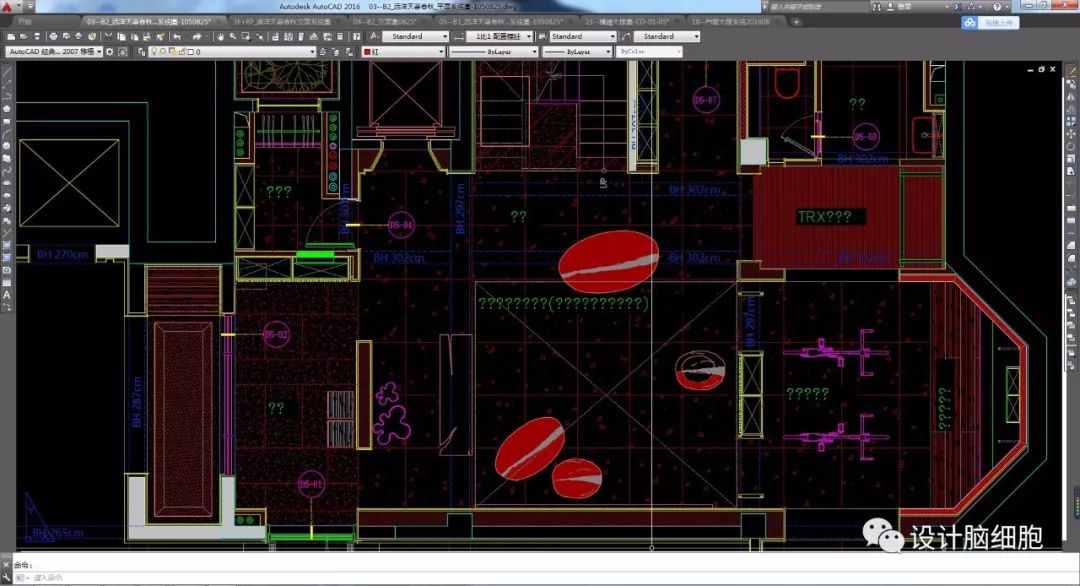Click the workspace settings gear icon
The image size is (1080, 586).
(111, 51)
